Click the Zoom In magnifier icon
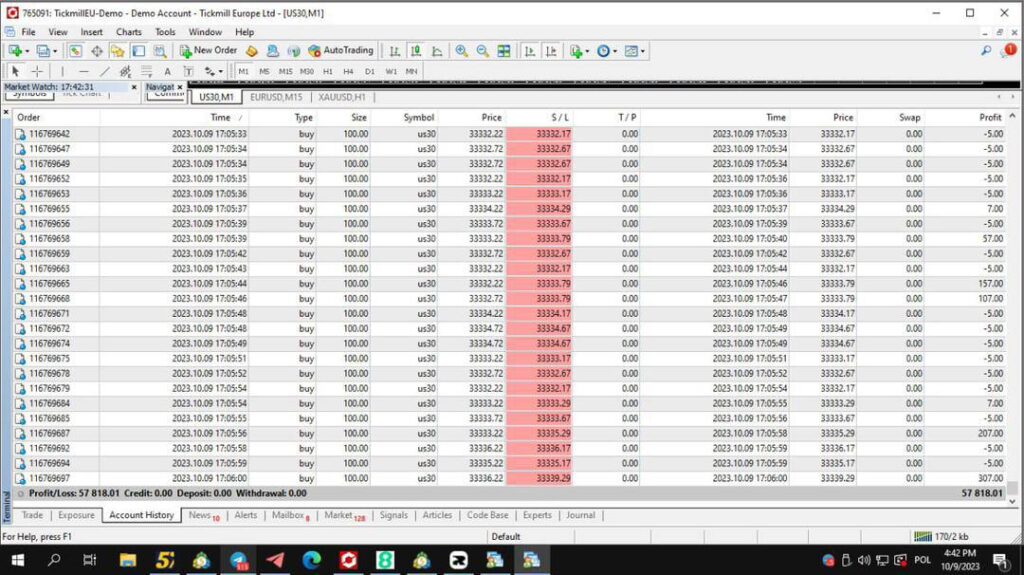The width and height of the screenshot is (1024, 575). (x=461, y=51)
